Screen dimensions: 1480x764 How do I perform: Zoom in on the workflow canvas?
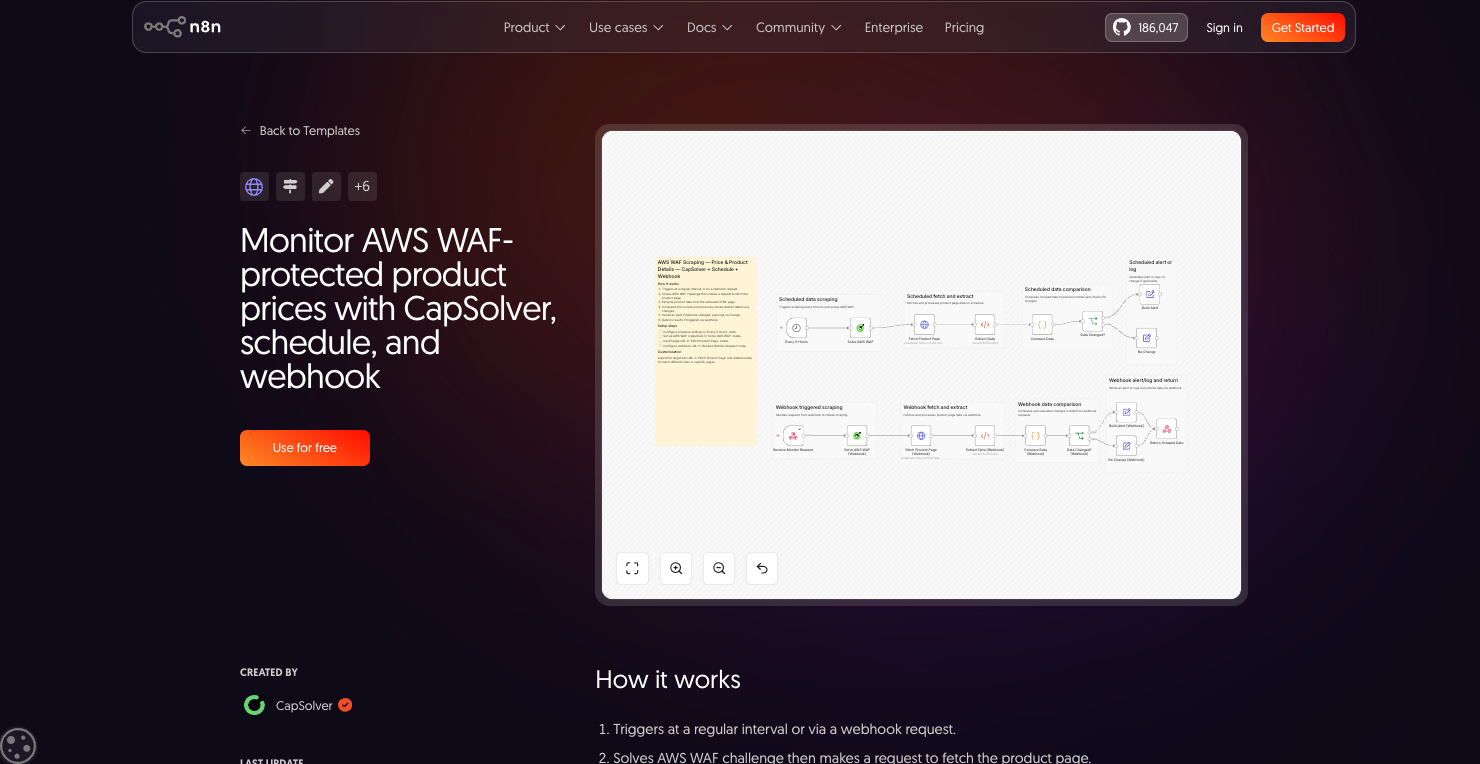point(675,568)
